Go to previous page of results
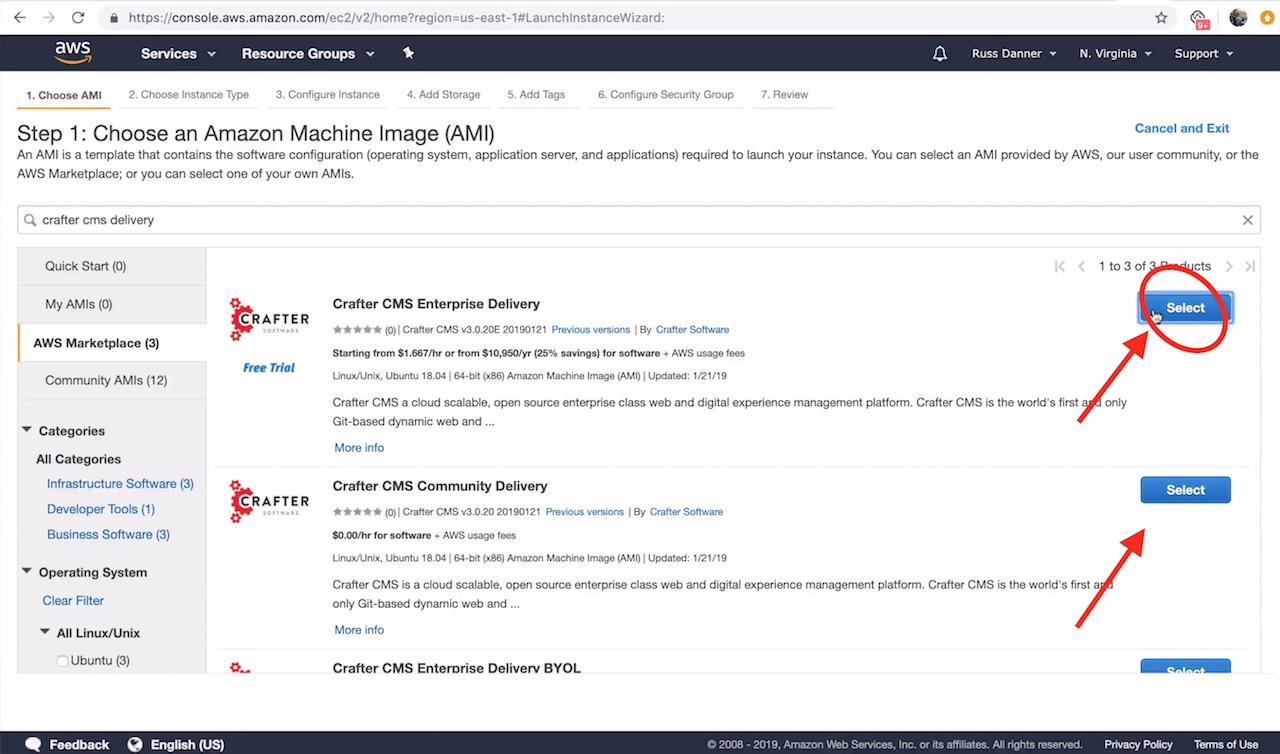This screenshot has height=754, width=1280. coord(1081,266)
